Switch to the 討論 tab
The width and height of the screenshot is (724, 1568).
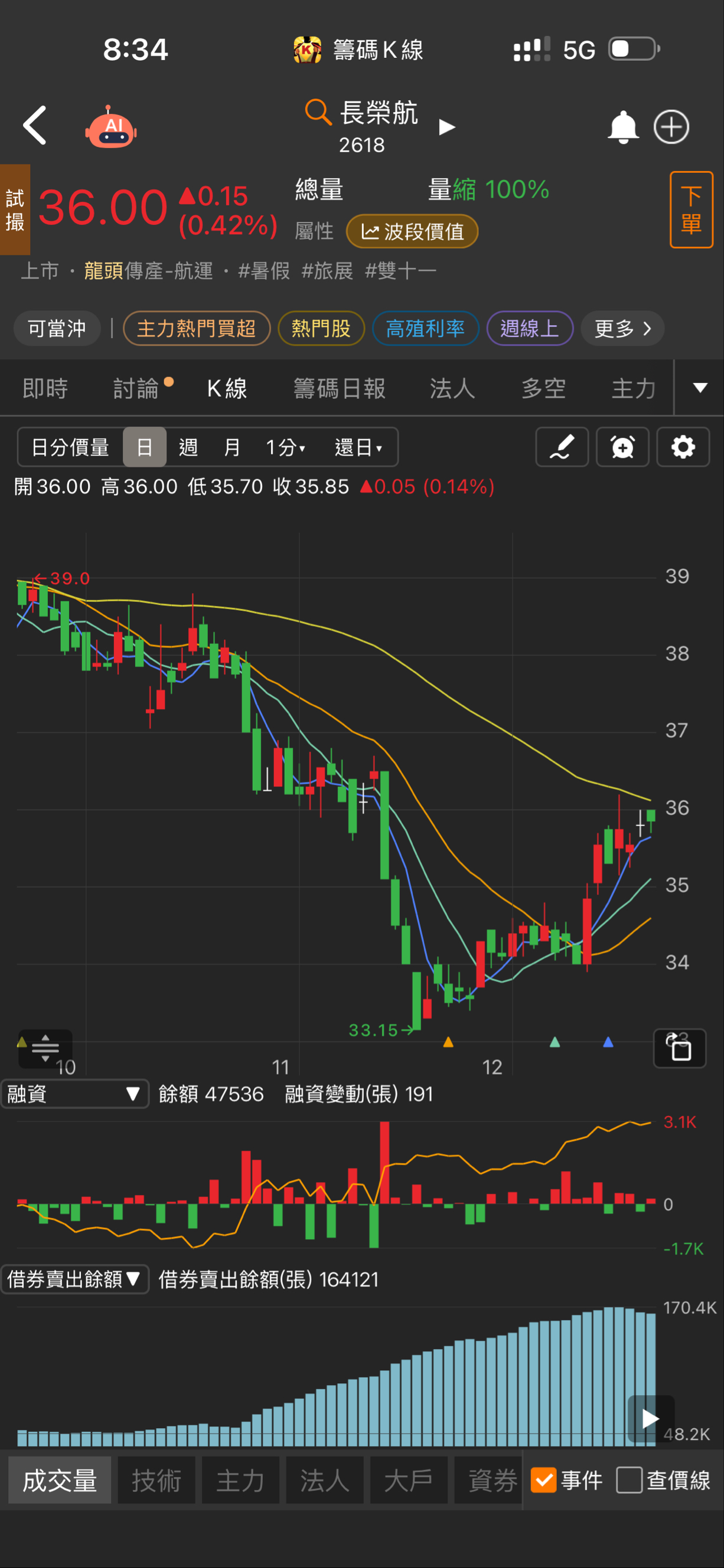click(x=136, y=388)
